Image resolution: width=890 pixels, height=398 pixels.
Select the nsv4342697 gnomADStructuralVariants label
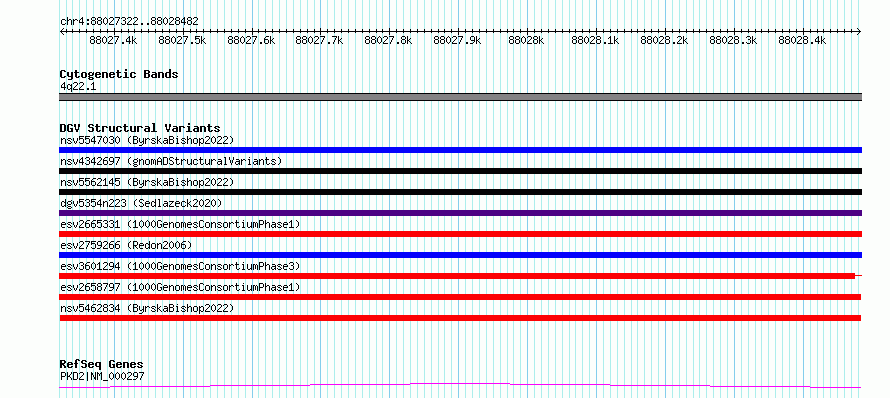click(171, 161)
